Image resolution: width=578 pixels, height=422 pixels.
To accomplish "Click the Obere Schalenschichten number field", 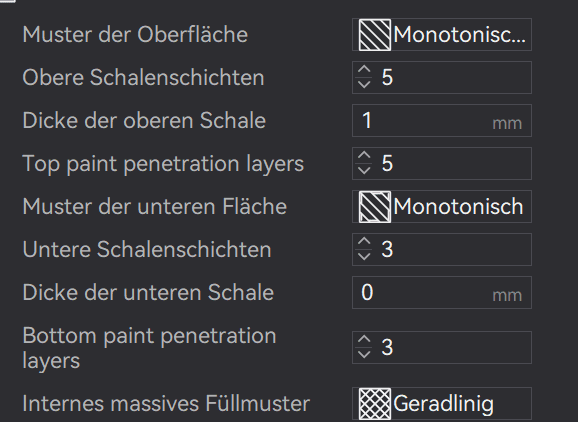I will [442, 77].
